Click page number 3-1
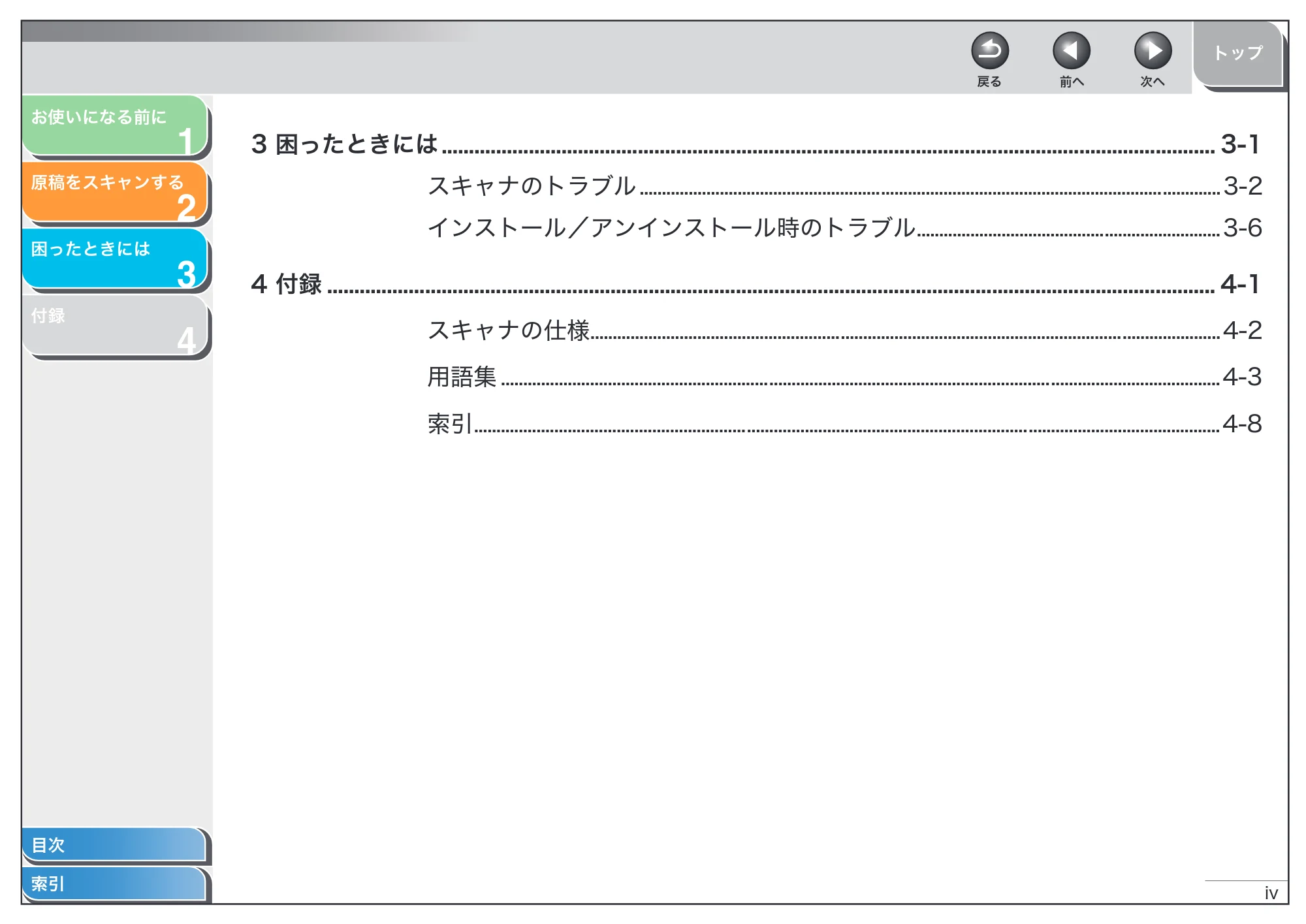The height and width of the screenshot is (924, 1306). (x=1240, y=144)
